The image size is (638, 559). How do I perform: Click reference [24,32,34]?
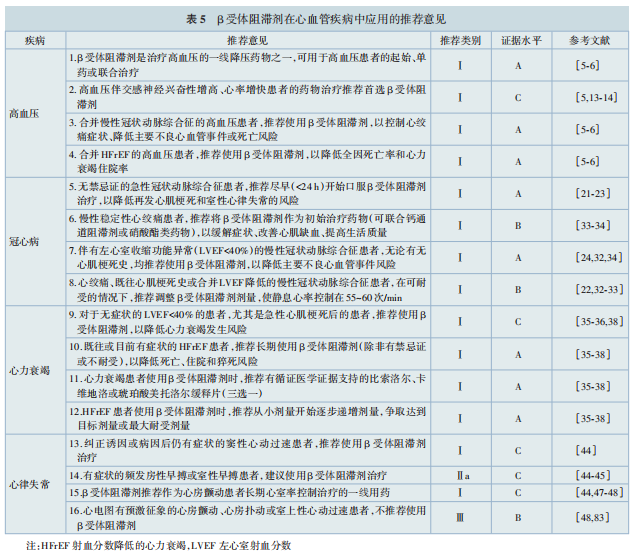[599, 258]
